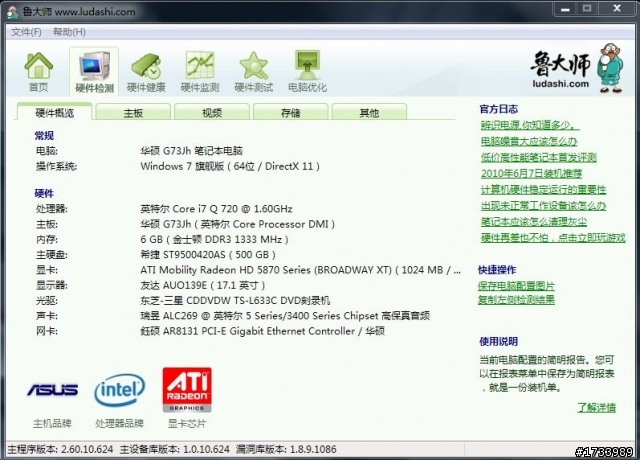Select the 华硕 G73Jh 笔记本电脑 computer value

coord(191,151)
